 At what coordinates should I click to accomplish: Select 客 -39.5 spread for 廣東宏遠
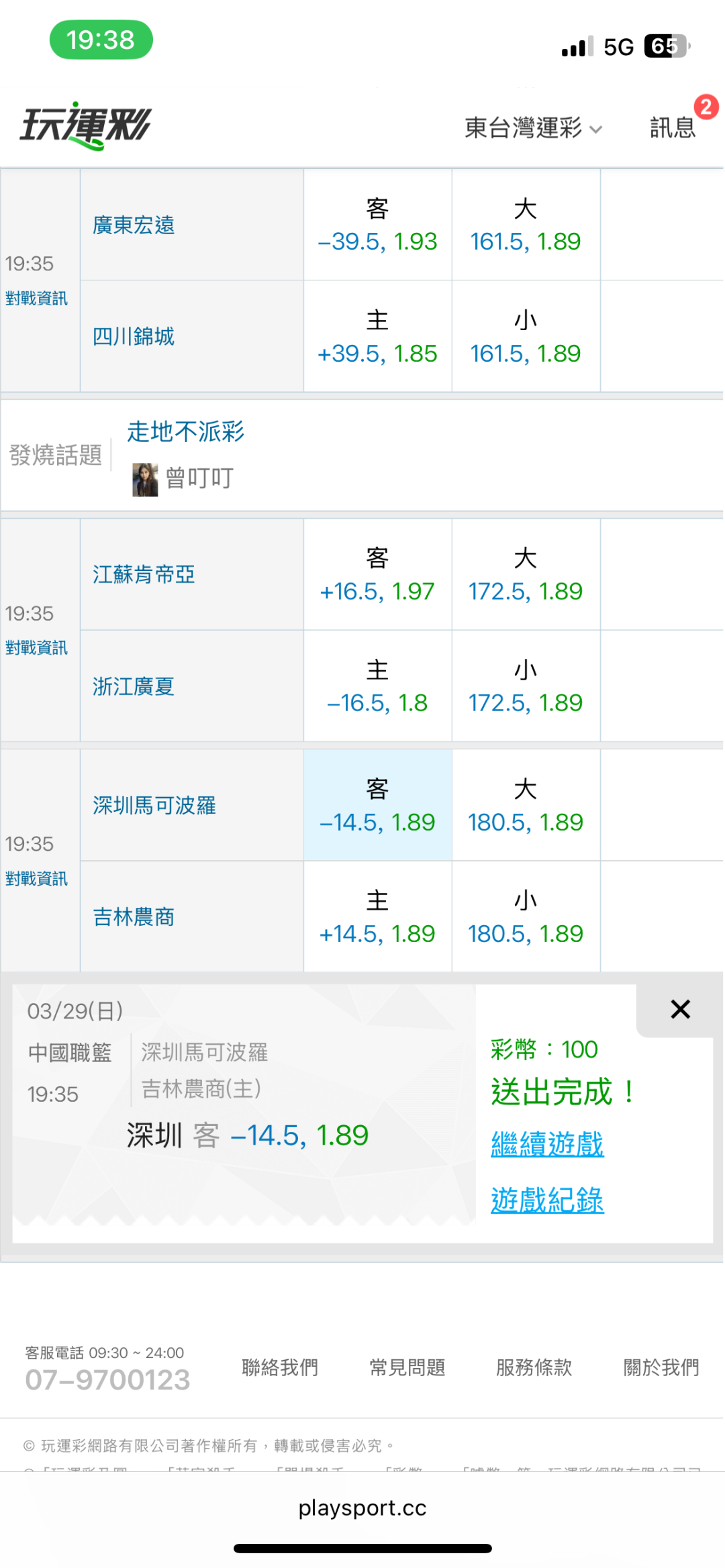pos(377,226)
